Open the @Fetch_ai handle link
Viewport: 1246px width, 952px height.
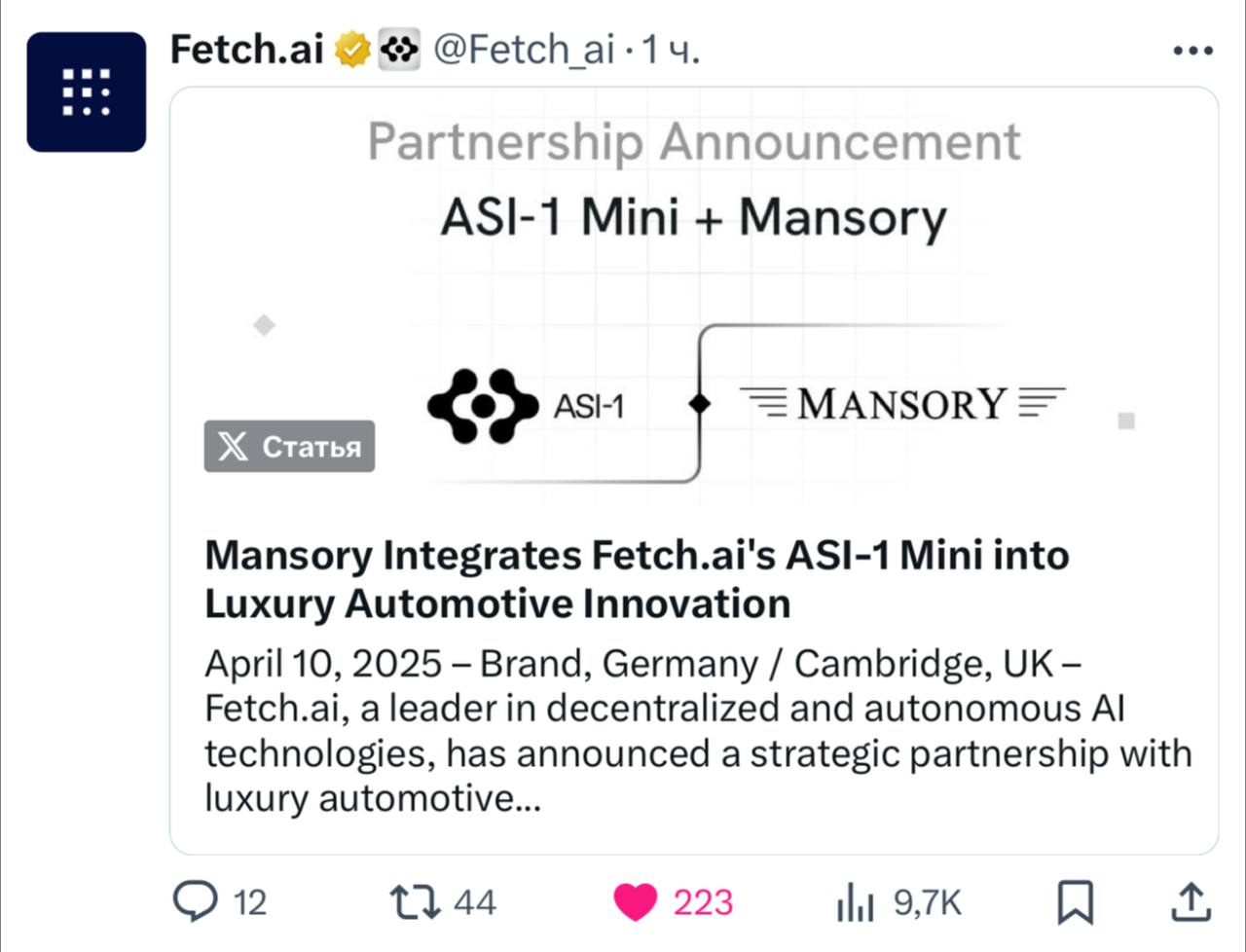(x=523, y=49)
